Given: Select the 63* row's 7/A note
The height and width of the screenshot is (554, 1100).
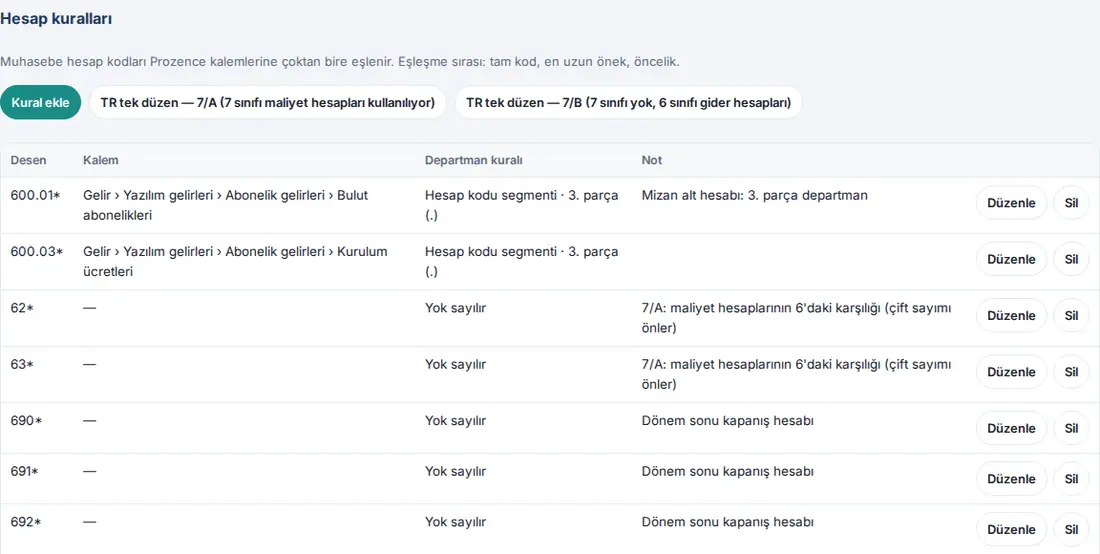Looking at the screenshot, I should coord(796,374).
